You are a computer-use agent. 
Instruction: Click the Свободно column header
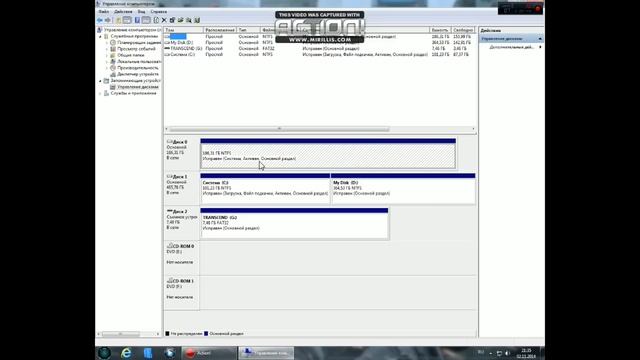[x=463, y=30]
